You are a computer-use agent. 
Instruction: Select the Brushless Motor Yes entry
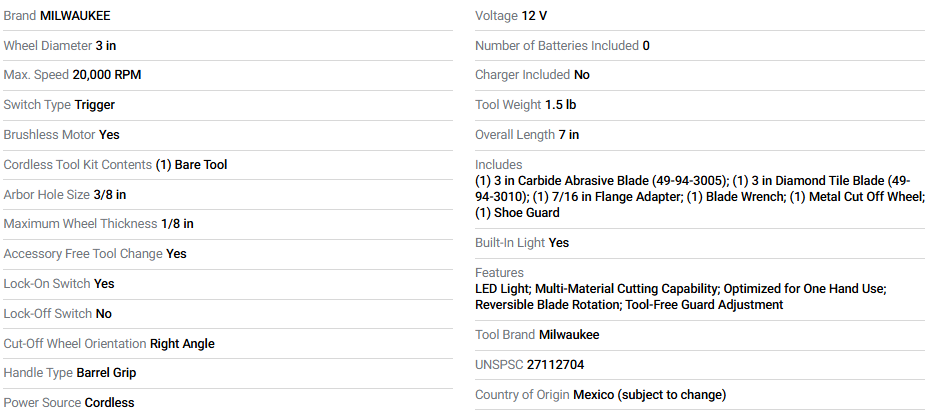62,135
